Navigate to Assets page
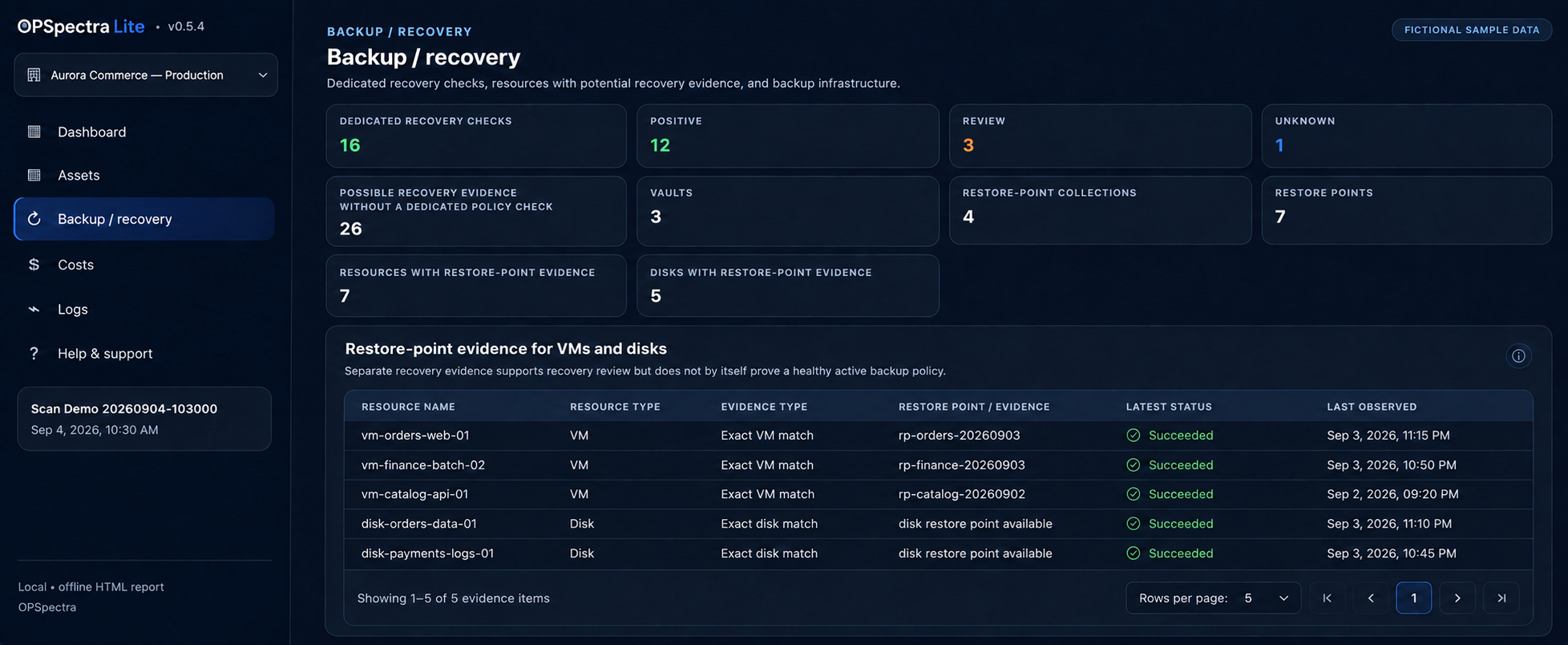 pyautogui.click(x=144, y=175)
